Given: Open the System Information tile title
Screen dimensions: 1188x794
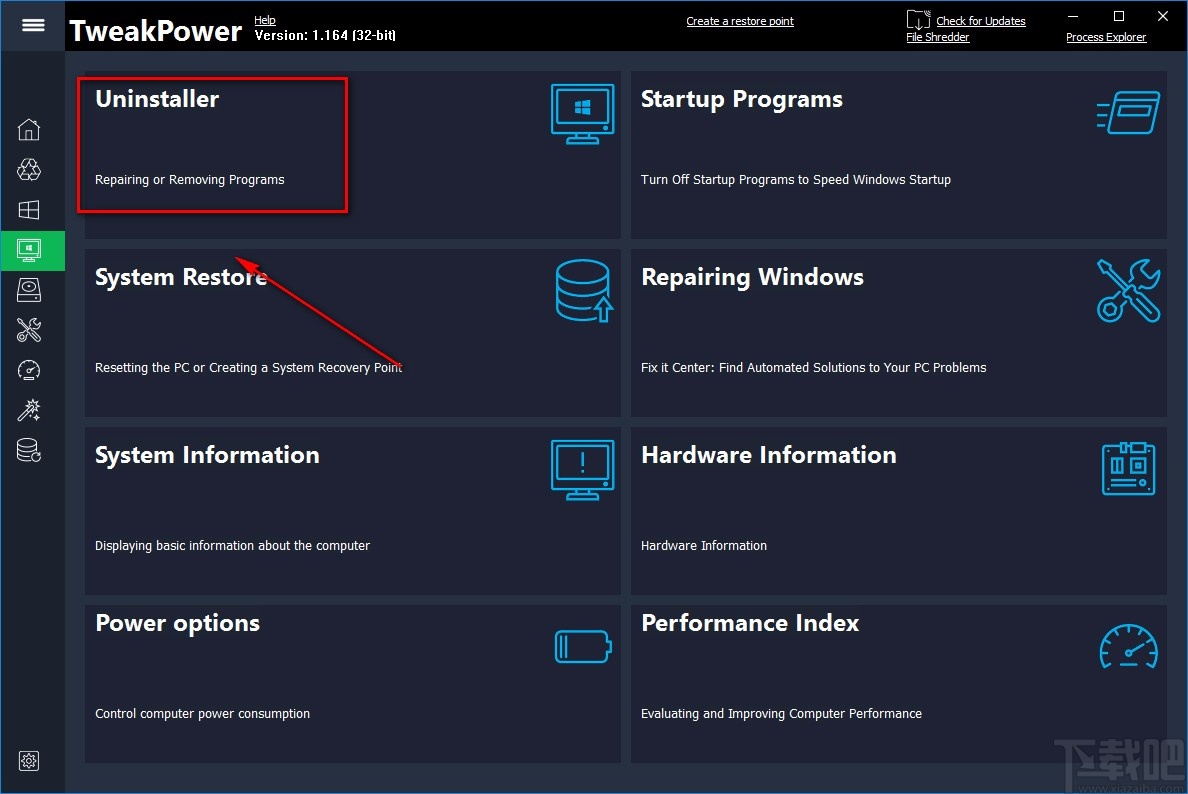Looking at the screenshot, I should [x=207, y=455].
